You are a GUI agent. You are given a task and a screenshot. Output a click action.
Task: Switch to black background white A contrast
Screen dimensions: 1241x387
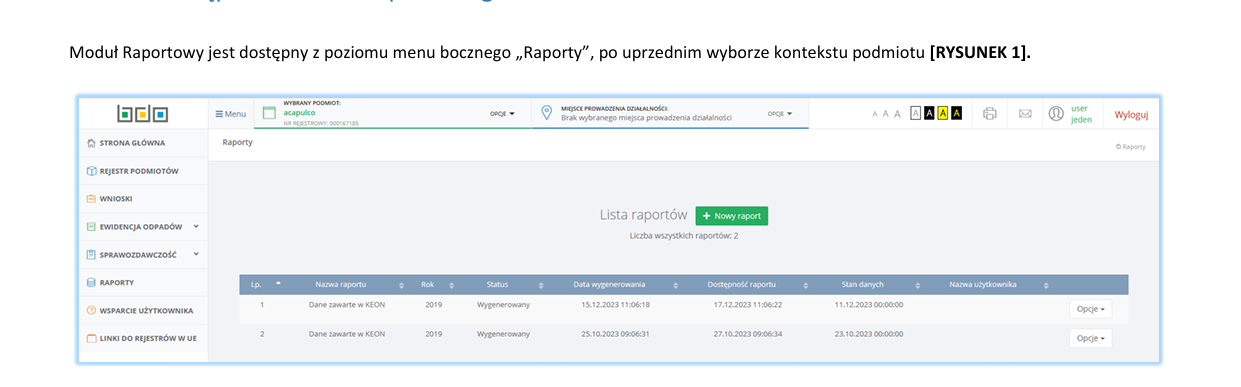click(929, 113)
